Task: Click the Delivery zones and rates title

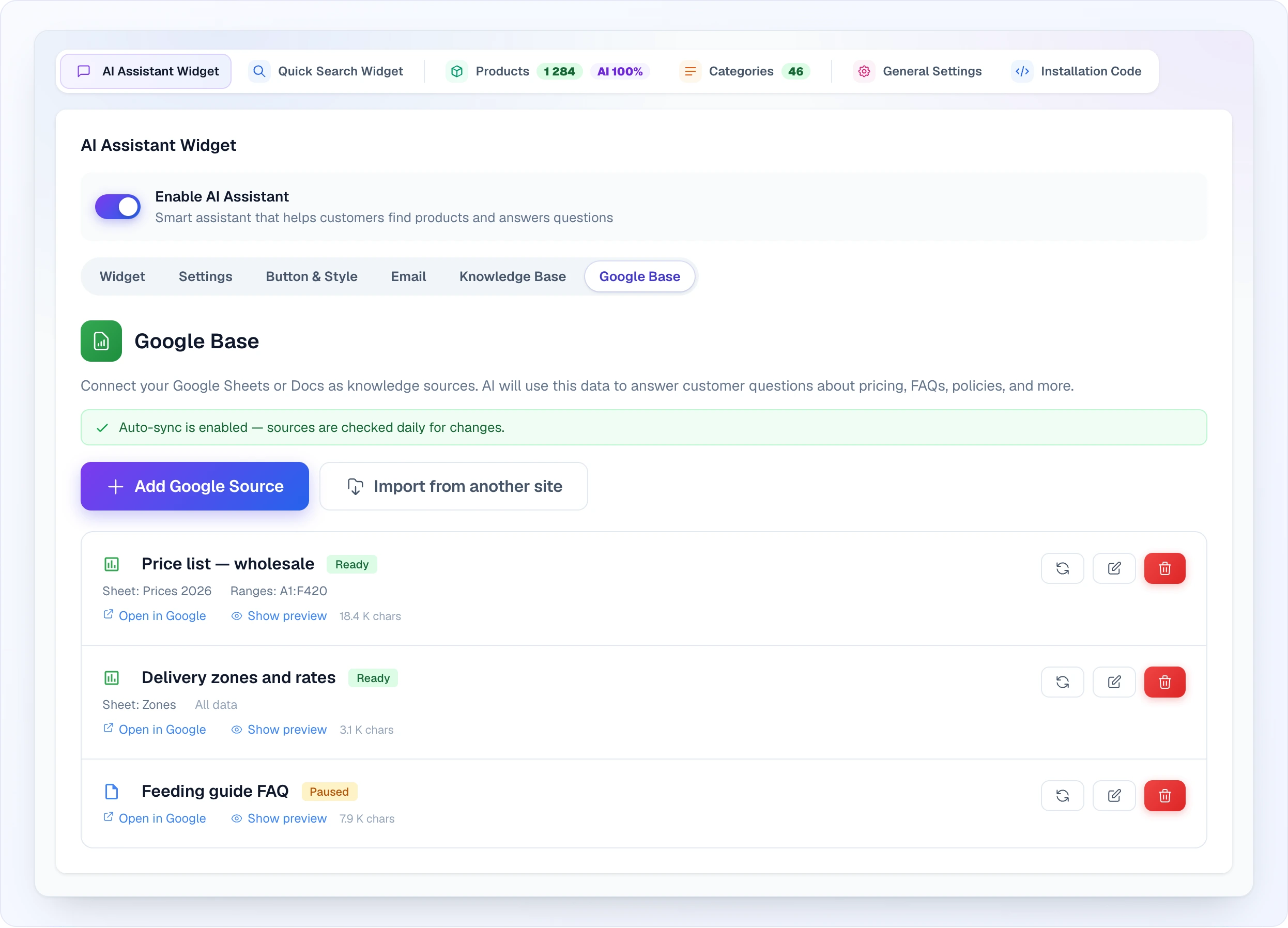Action: [x=238, y=678]
